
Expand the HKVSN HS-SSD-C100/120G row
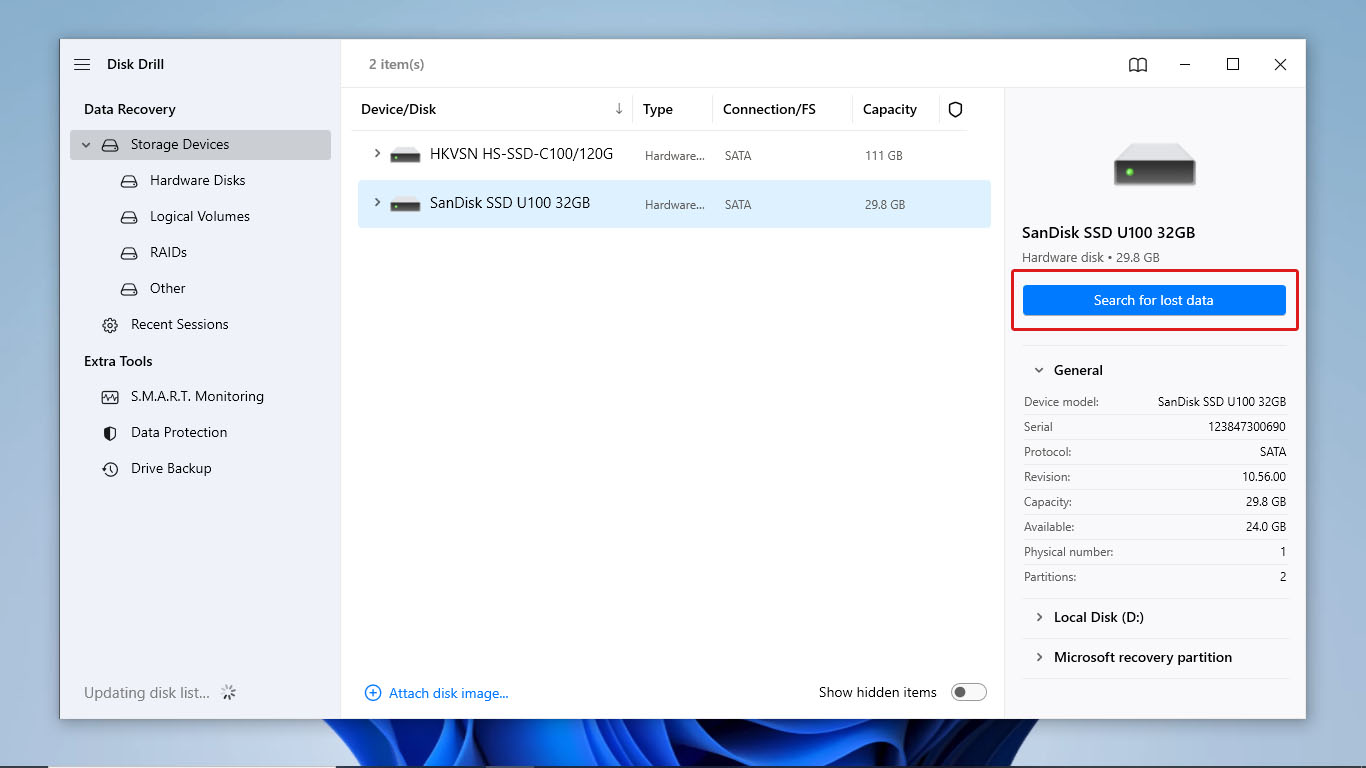[377, 154]
